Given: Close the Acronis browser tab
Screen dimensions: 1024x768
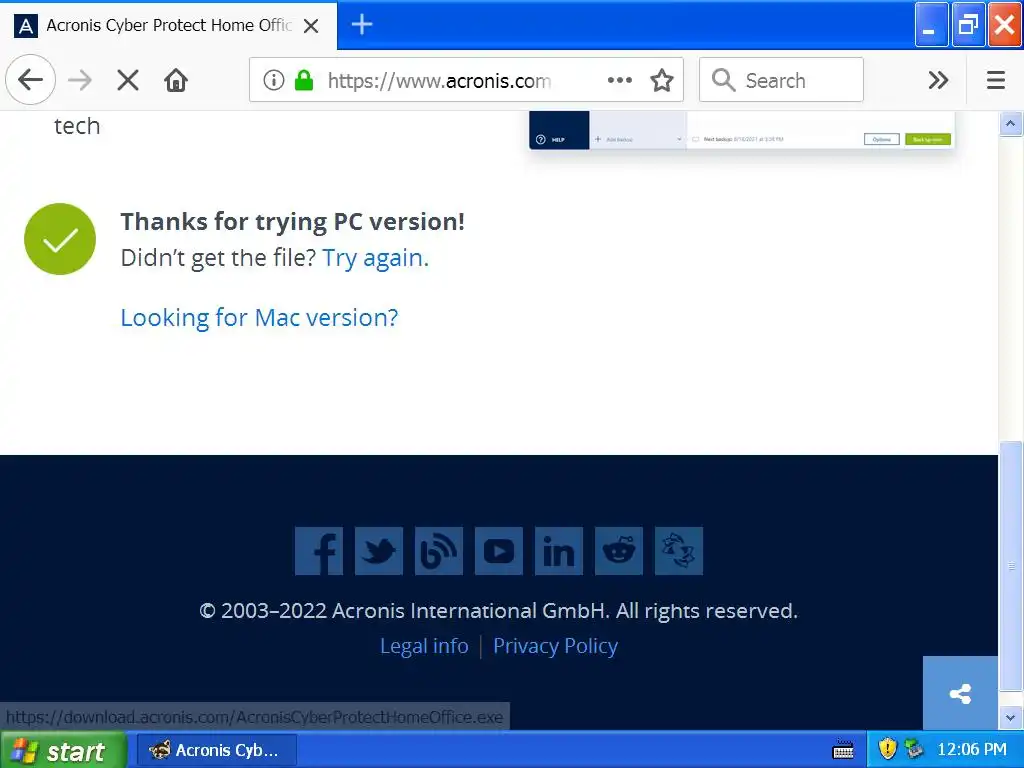Looking at the screenshot, I should [312, 26].
